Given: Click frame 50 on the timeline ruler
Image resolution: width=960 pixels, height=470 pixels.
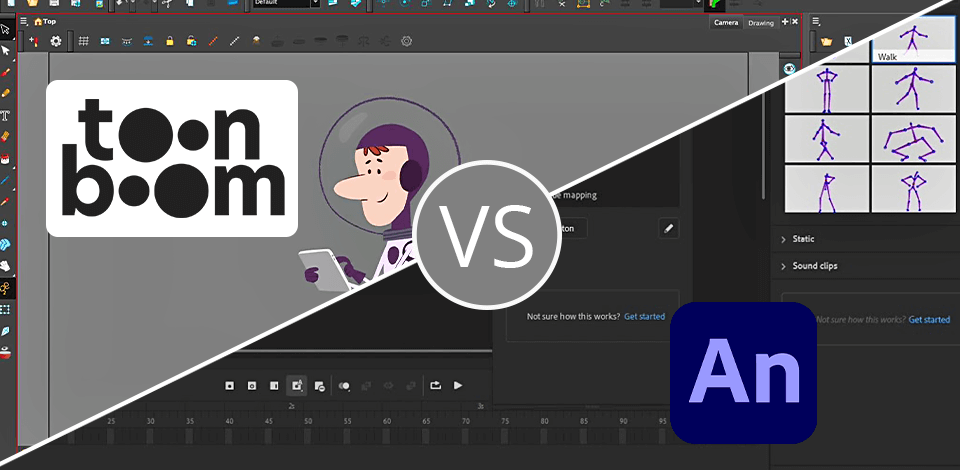Looking at the screenshot, I should point(308,421).
